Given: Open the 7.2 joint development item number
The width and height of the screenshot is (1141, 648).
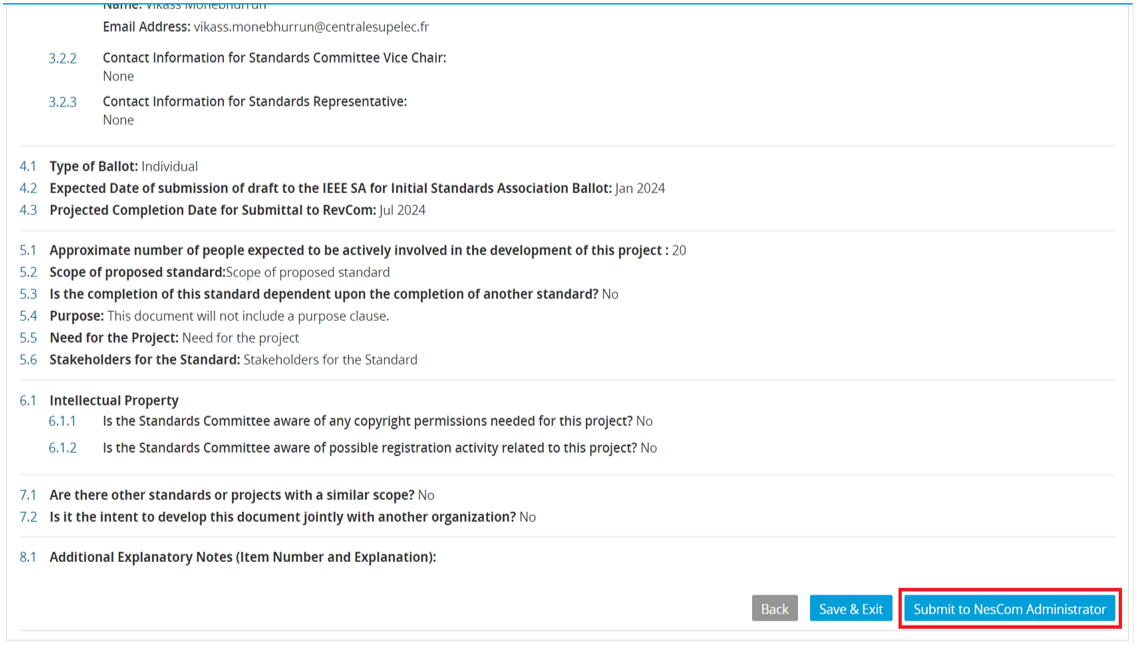Looking at the screenshot, I should tap(28, 517).
